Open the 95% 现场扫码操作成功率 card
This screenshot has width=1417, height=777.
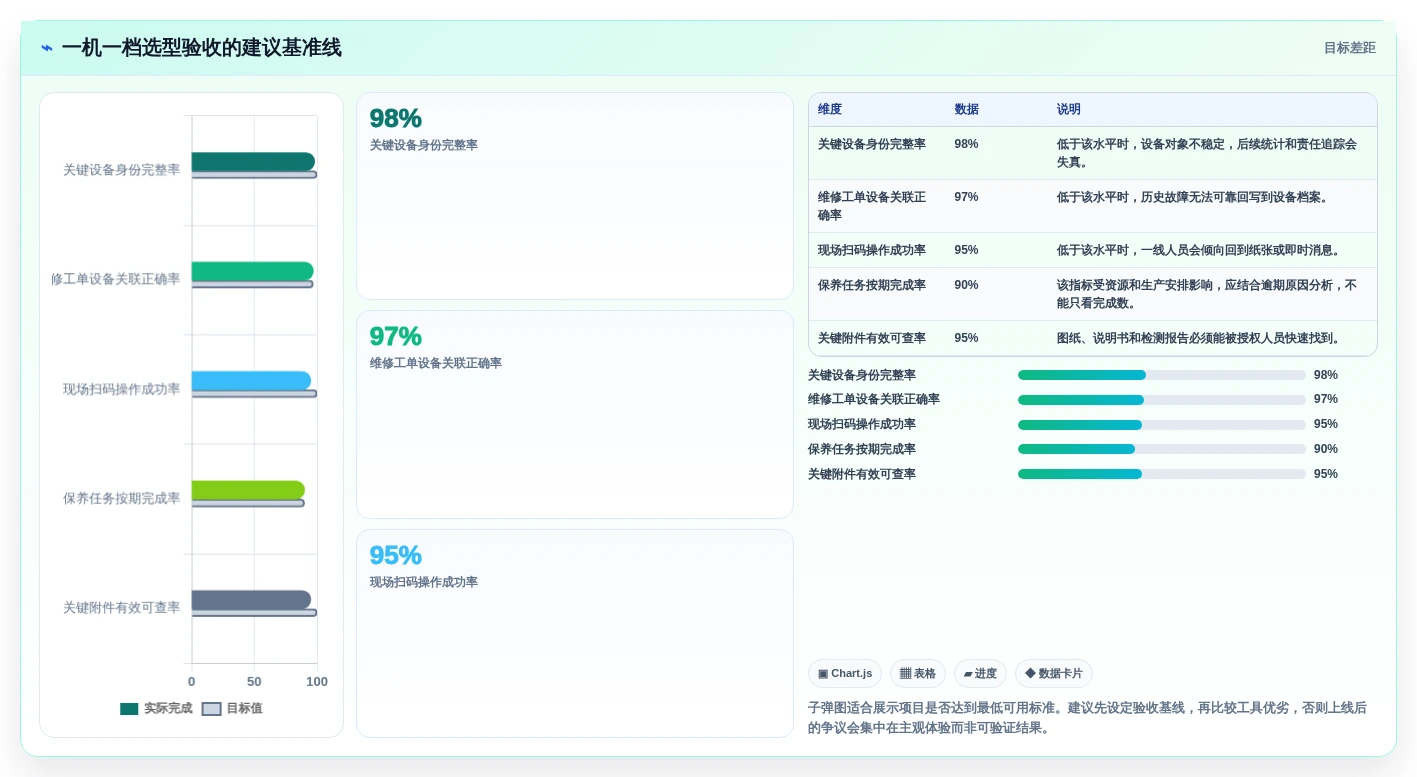pos(575,633)
